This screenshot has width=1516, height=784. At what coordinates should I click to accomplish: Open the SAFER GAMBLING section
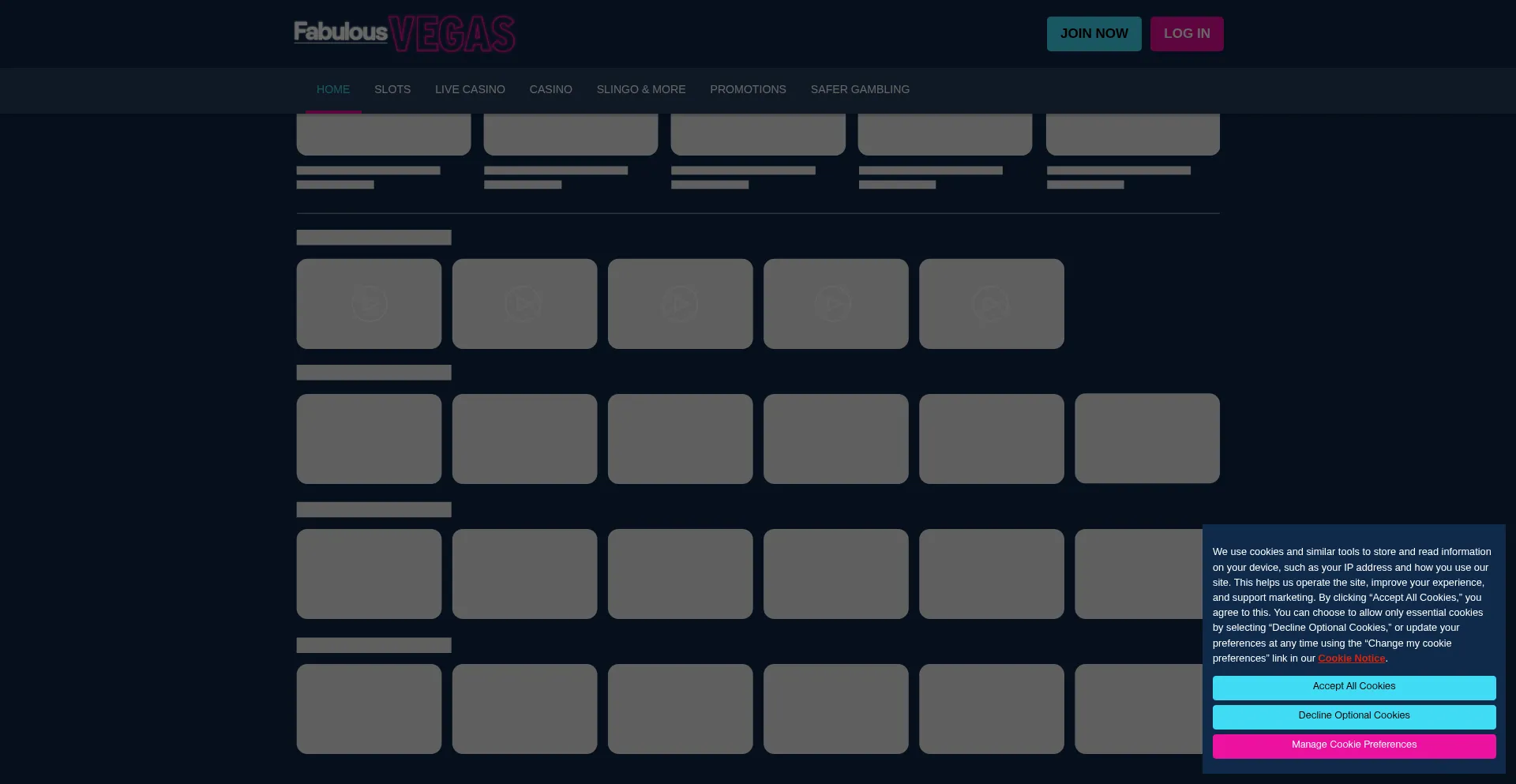coord(860,90)
